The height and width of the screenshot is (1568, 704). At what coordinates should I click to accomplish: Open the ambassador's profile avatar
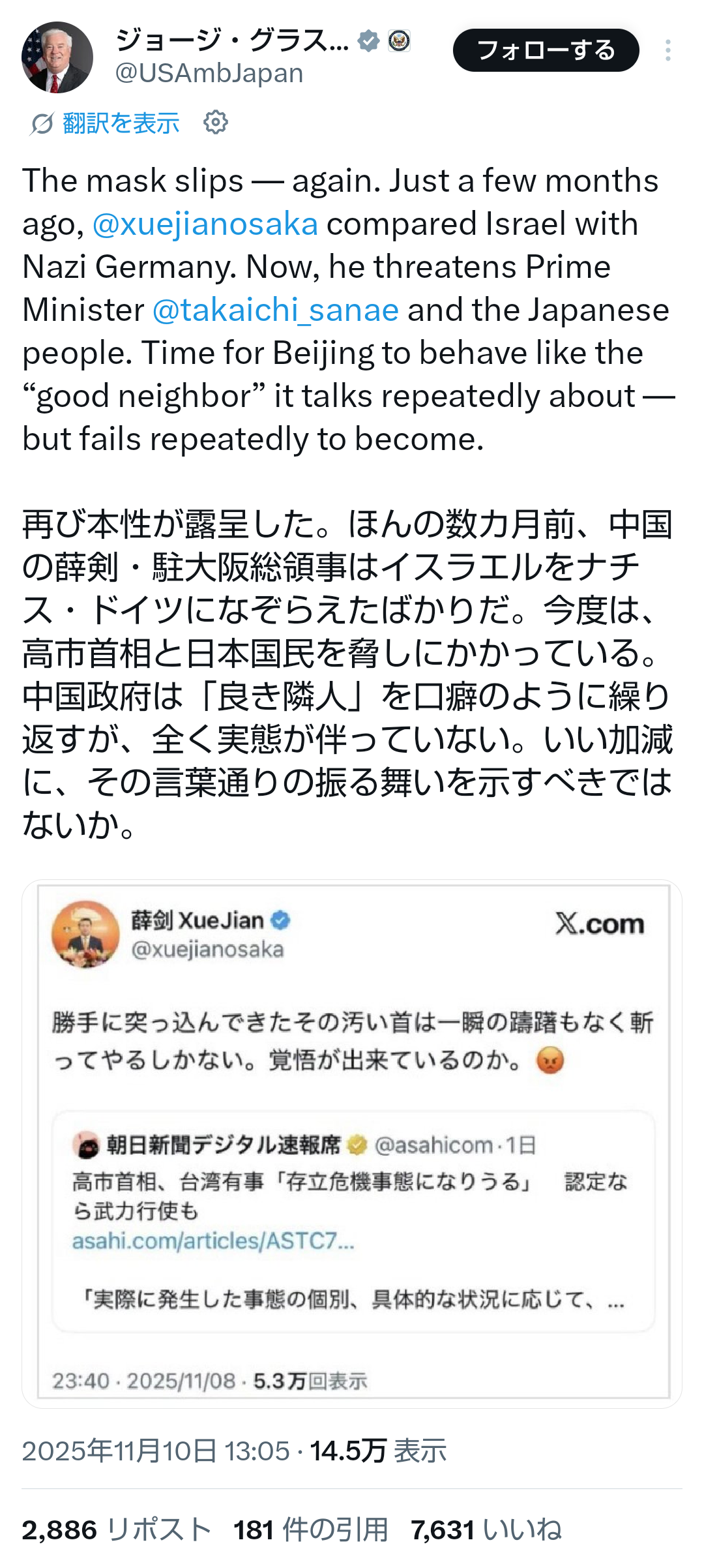click(57, 57)
